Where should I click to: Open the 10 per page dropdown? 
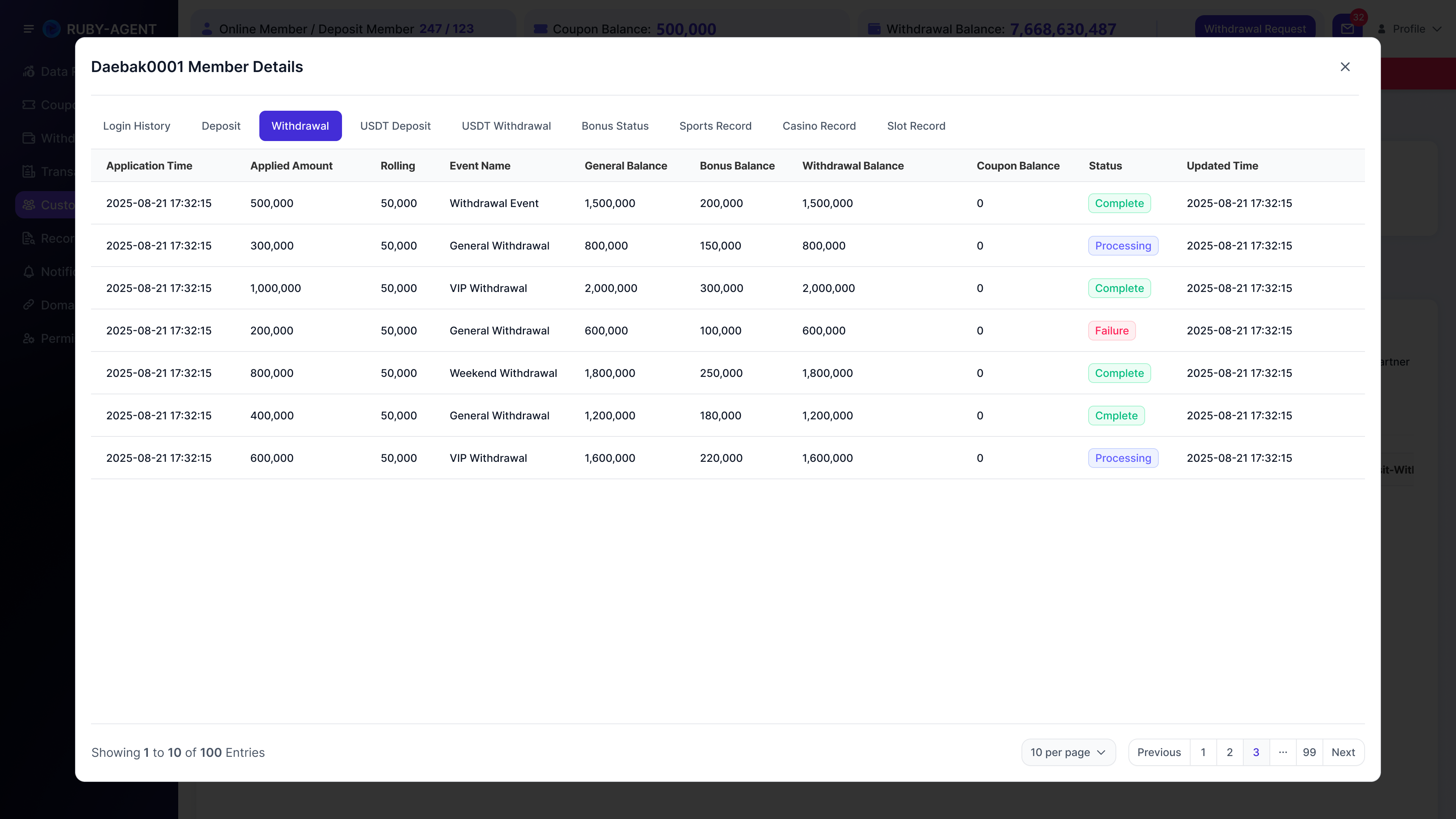tap(1068, 752)
